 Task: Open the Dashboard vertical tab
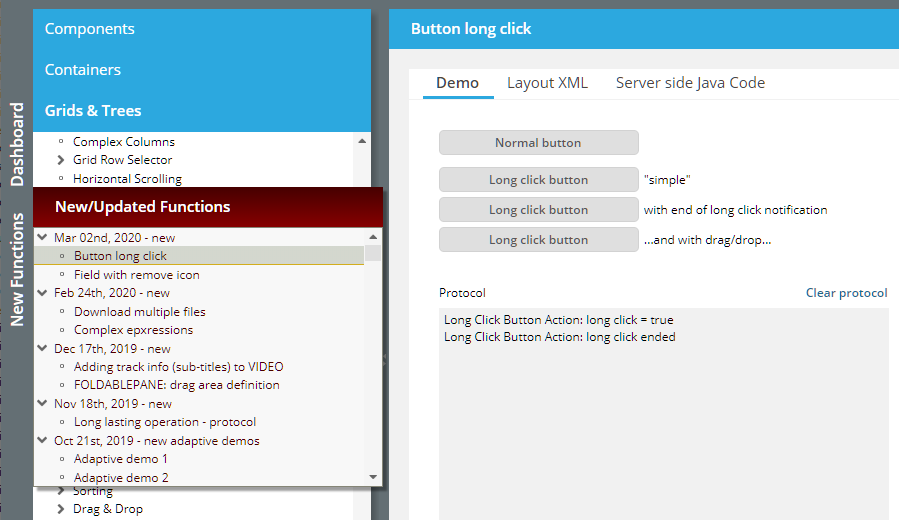pyautogui.click(x=17, y=144)
